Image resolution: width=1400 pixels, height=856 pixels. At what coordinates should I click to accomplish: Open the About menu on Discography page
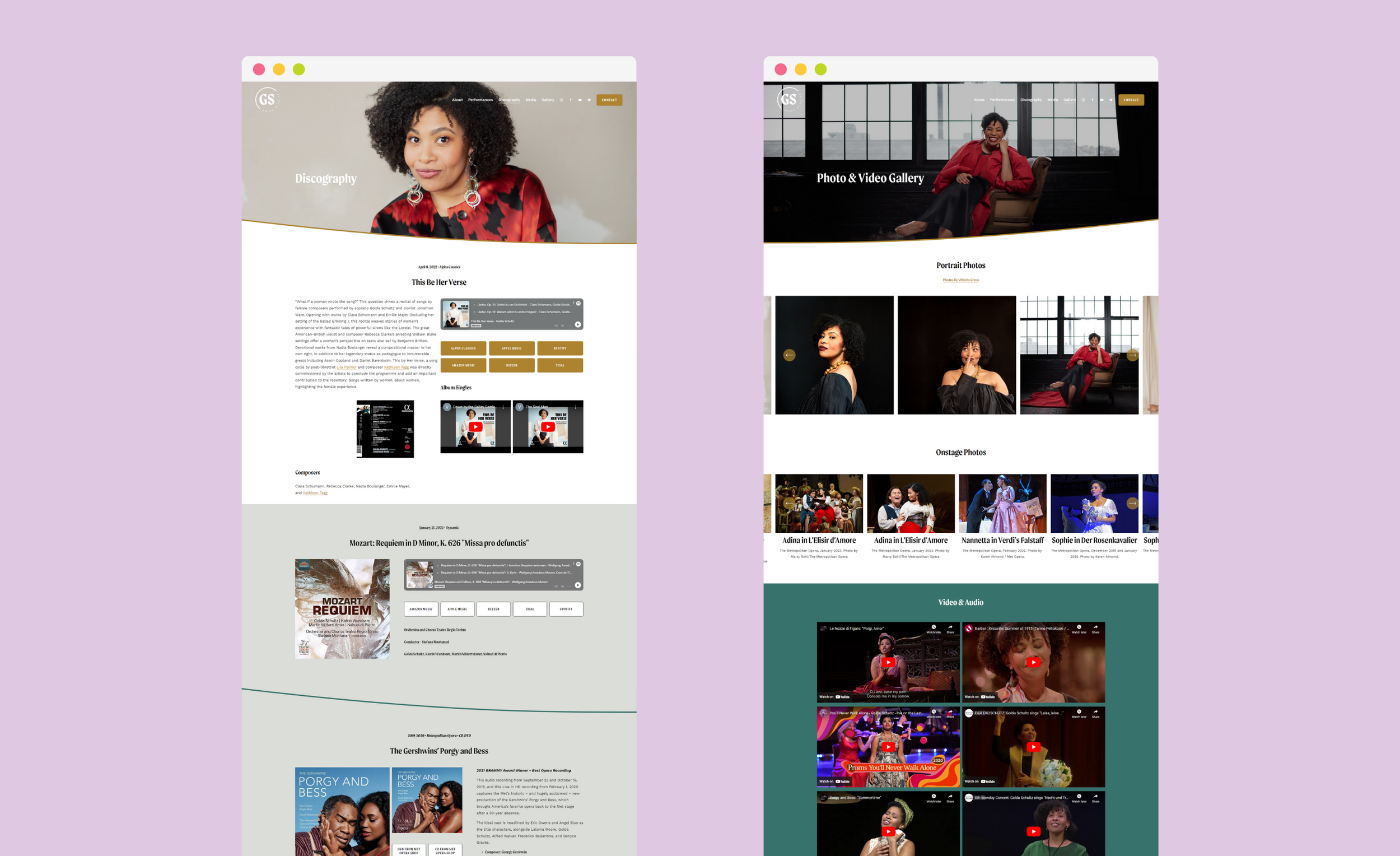[457, 100]
